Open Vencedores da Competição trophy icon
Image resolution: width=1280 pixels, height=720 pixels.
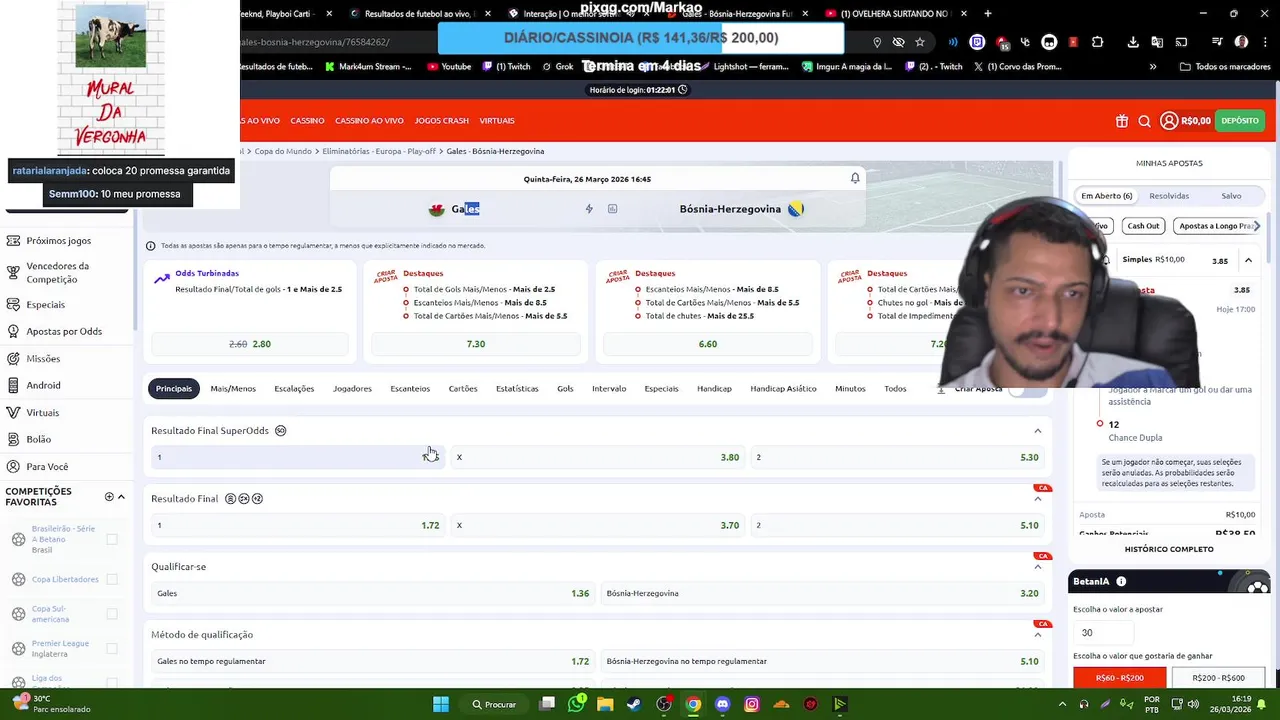[x=13, y=272]
